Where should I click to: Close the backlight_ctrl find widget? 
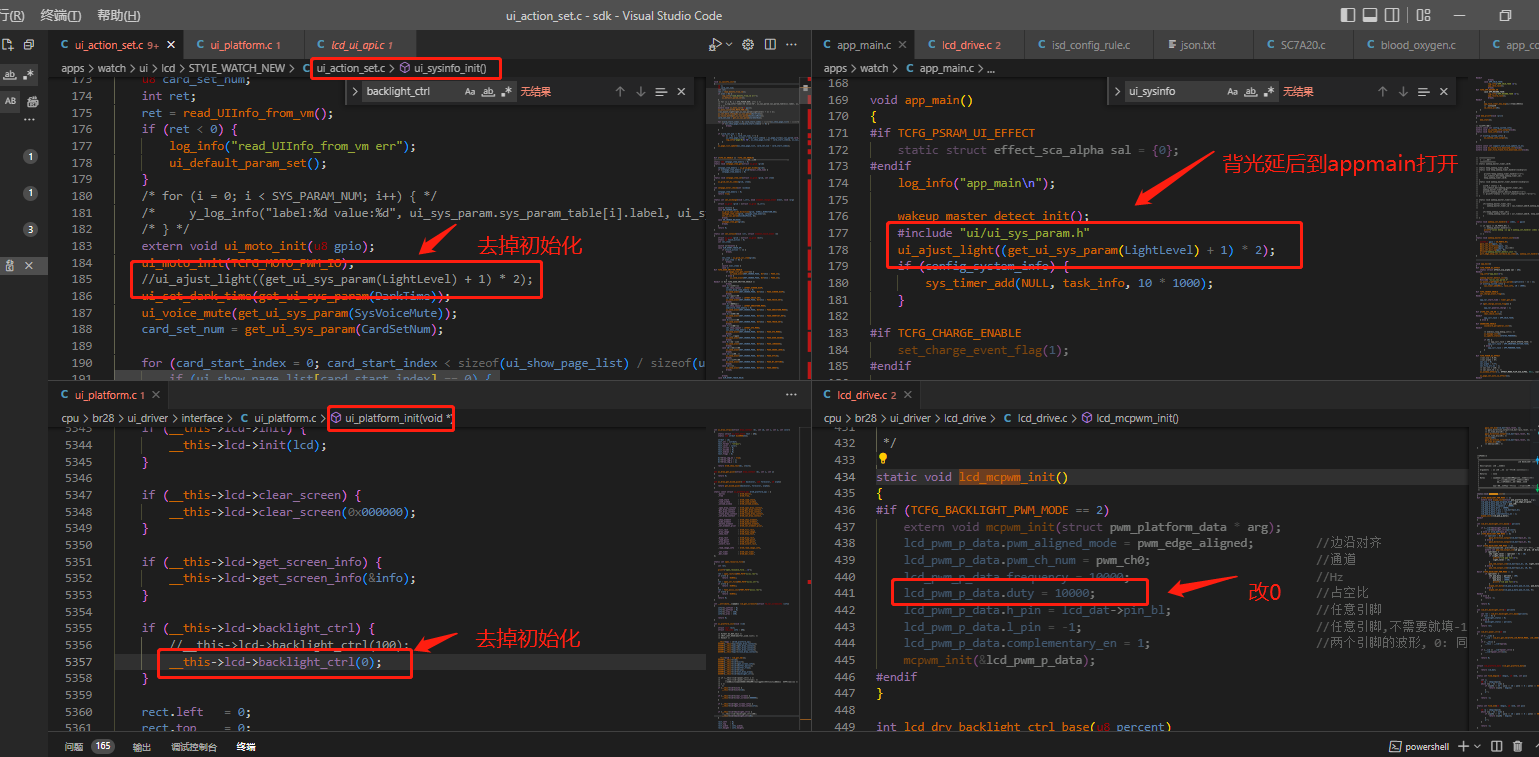[x=681, y=91]
